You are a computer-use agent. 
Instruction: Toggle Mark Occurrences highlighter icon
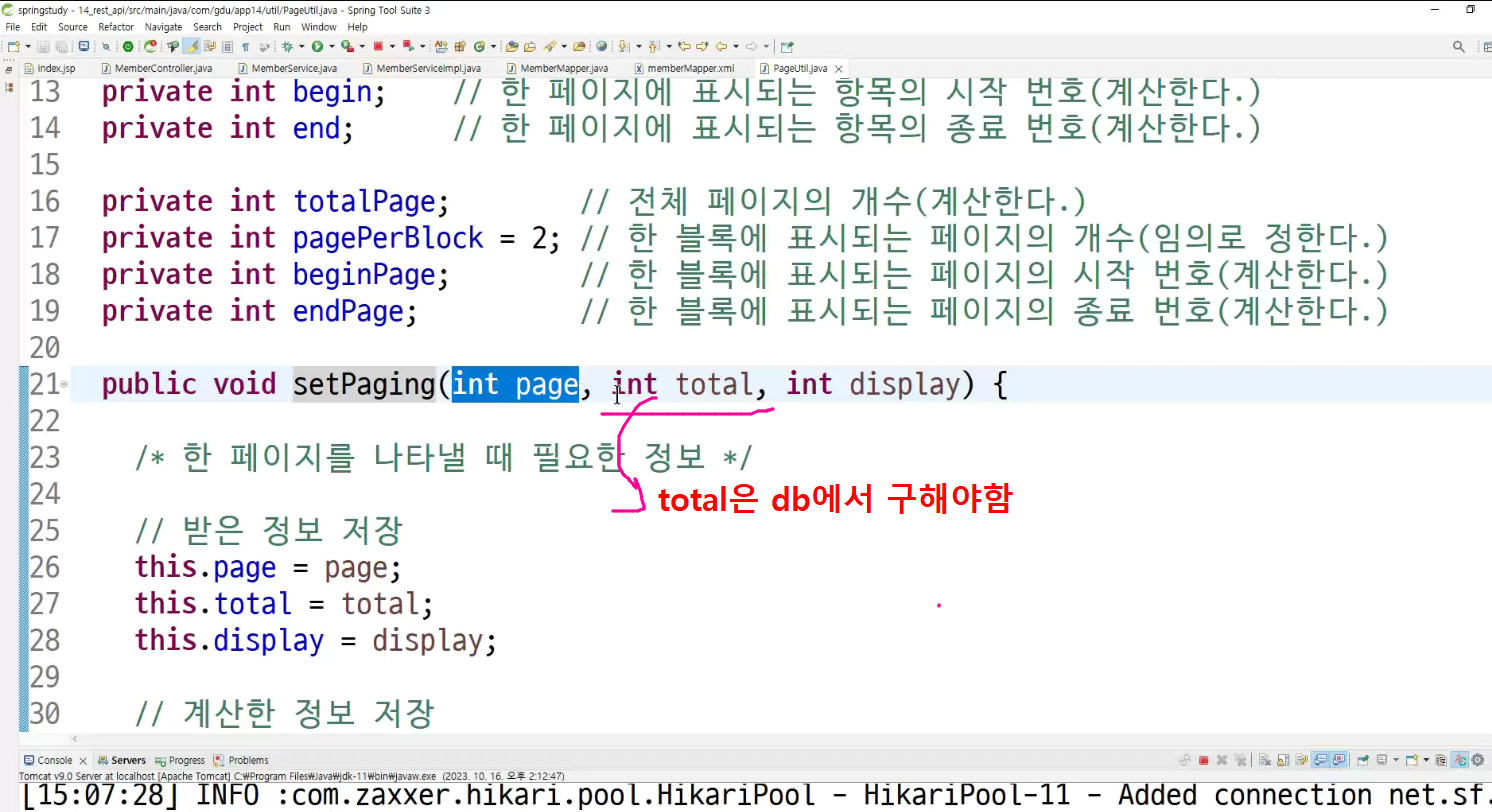tap(191, 46)
